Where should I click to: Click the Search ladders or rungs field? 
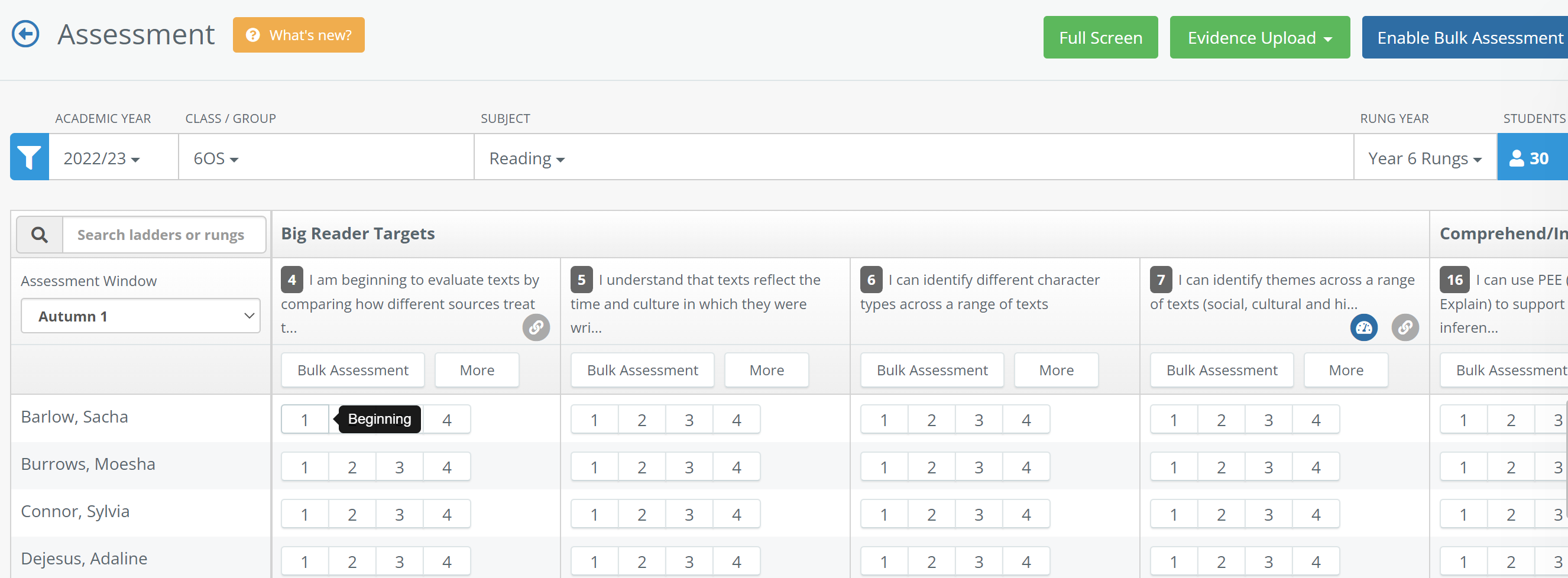(163, 235)
